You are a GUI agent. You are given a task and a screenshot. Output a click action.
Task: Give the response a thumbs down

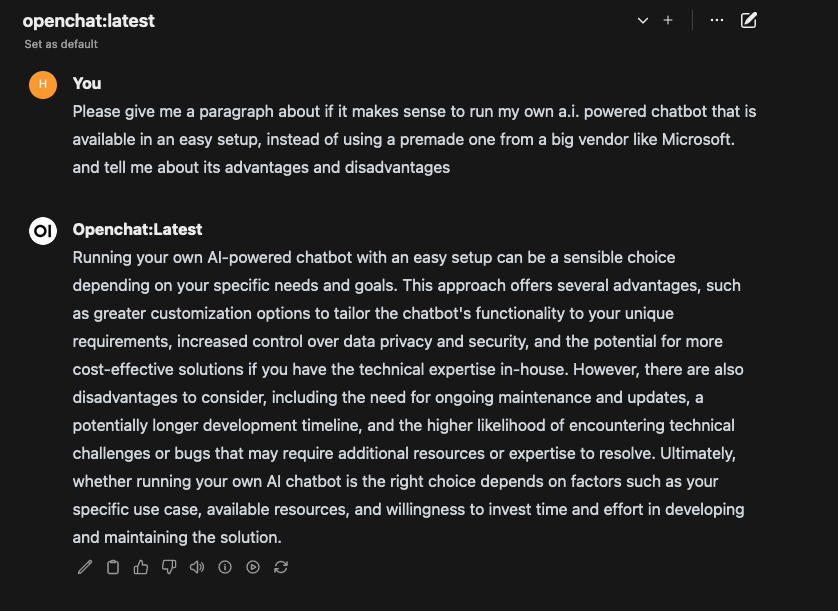click(x=169, y=567)
